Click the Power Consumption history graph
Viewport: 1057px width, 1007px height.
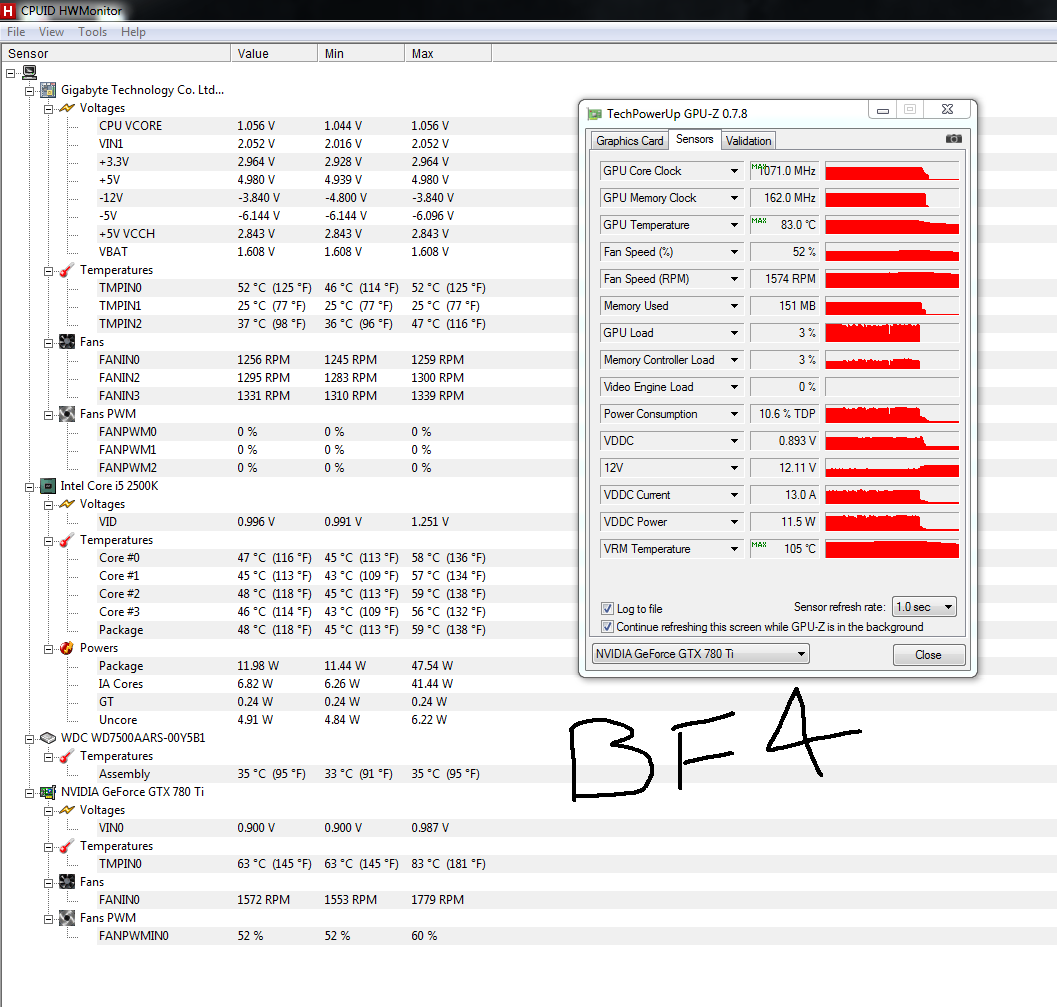(892, 414)
